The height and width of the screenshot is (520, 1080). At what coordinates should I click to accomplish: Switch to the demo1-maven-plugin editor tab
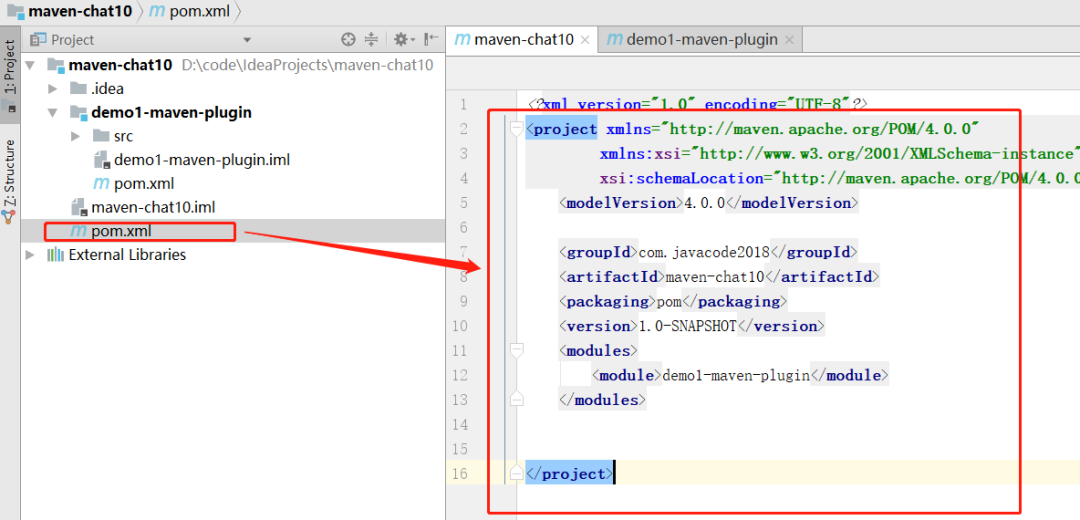[x=700, y=40]
